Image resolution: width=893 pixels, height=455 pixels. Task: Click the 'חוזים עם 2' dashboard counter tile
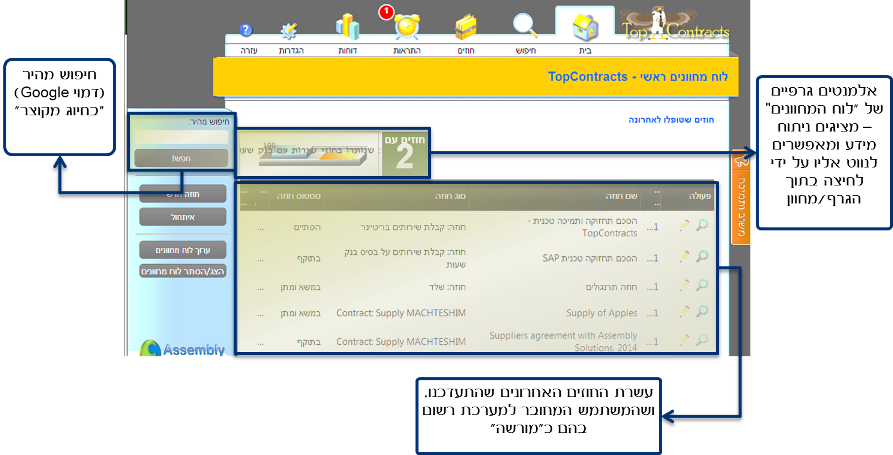(405, 152)
